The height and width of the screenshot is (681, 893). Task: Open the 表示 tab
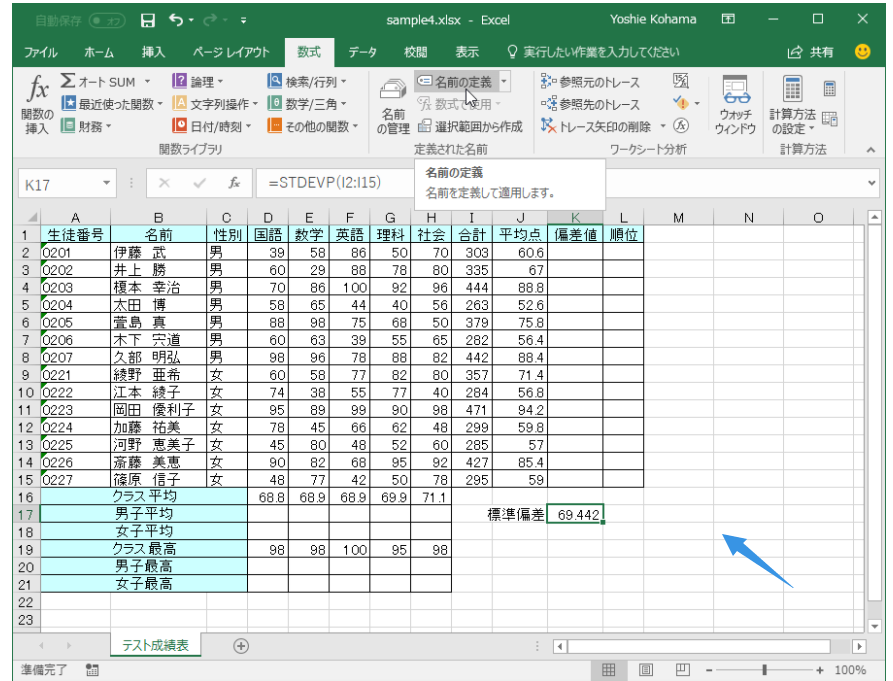[466, 52]
